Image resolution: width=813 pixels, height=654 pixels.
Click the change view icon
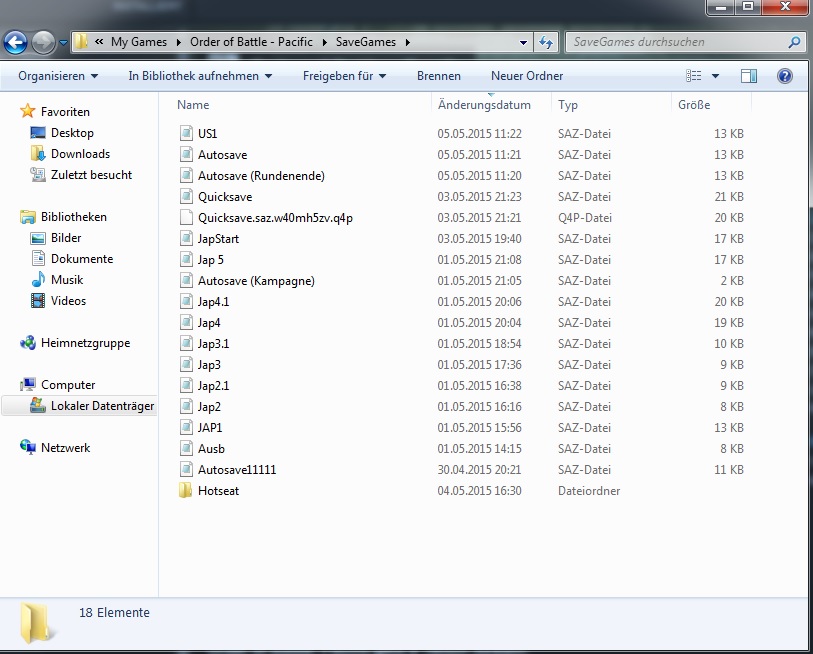pyautogui.click(x=694, y=76)
